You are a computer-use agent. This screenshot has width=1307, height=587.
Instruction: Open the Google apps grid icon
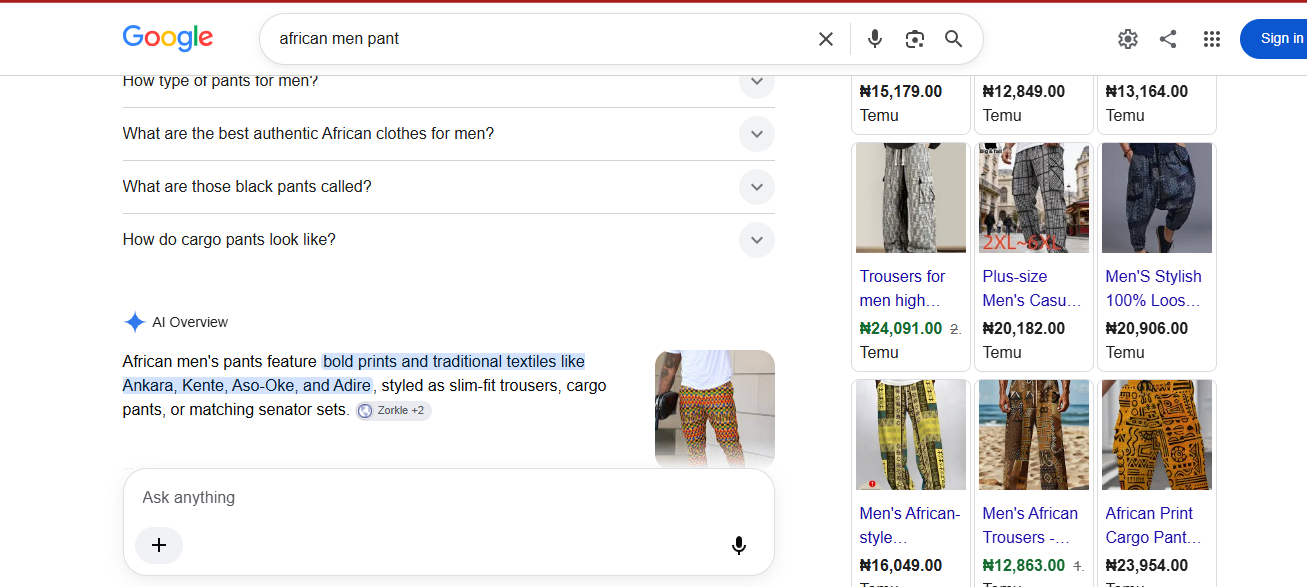tap(1212, 39)
